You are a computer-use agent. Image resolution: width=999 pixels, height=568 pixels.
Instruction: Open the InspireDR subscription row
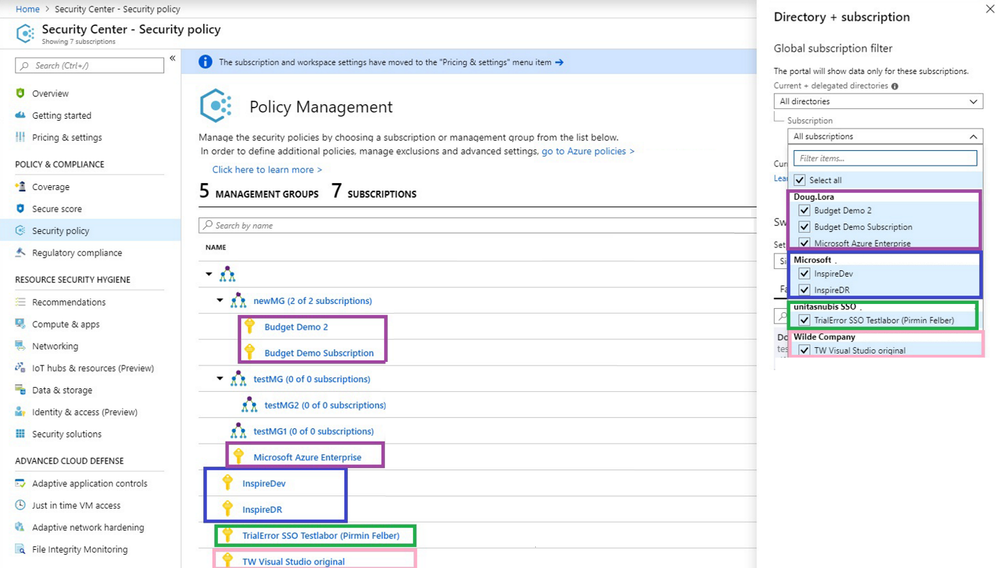(x=262, y=509)
